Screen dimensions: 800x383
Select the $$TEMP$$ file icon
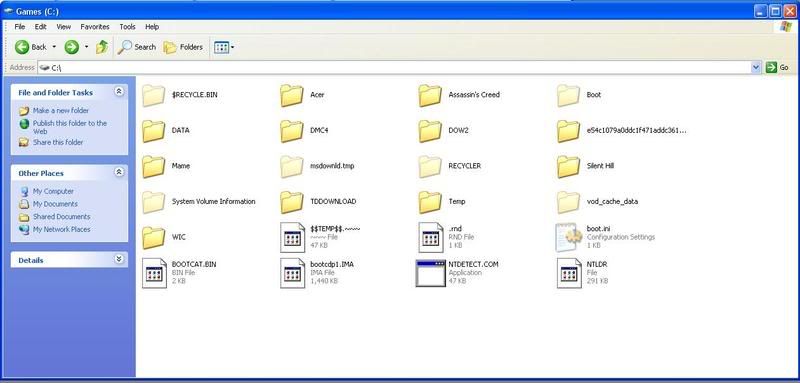point(292,238)
